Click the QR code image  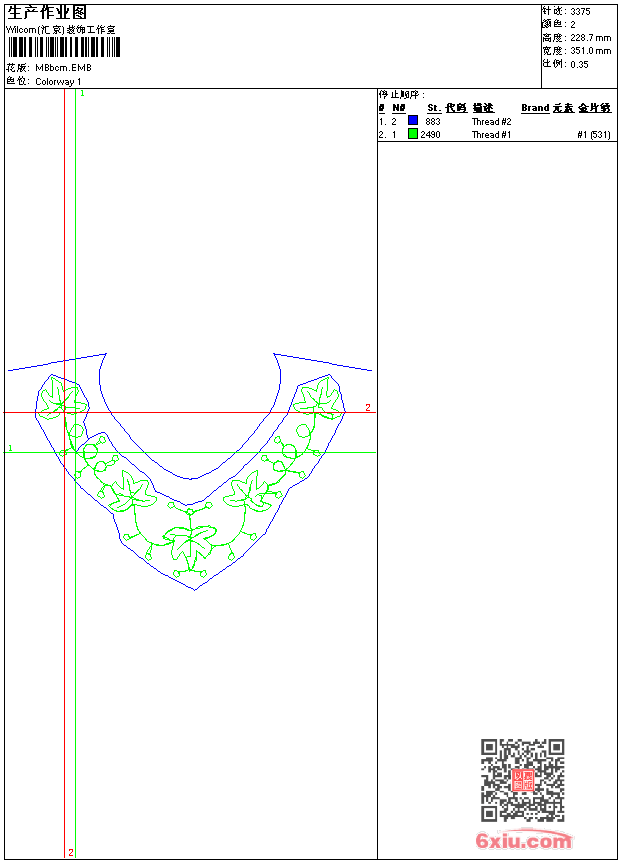coord(523,780)
